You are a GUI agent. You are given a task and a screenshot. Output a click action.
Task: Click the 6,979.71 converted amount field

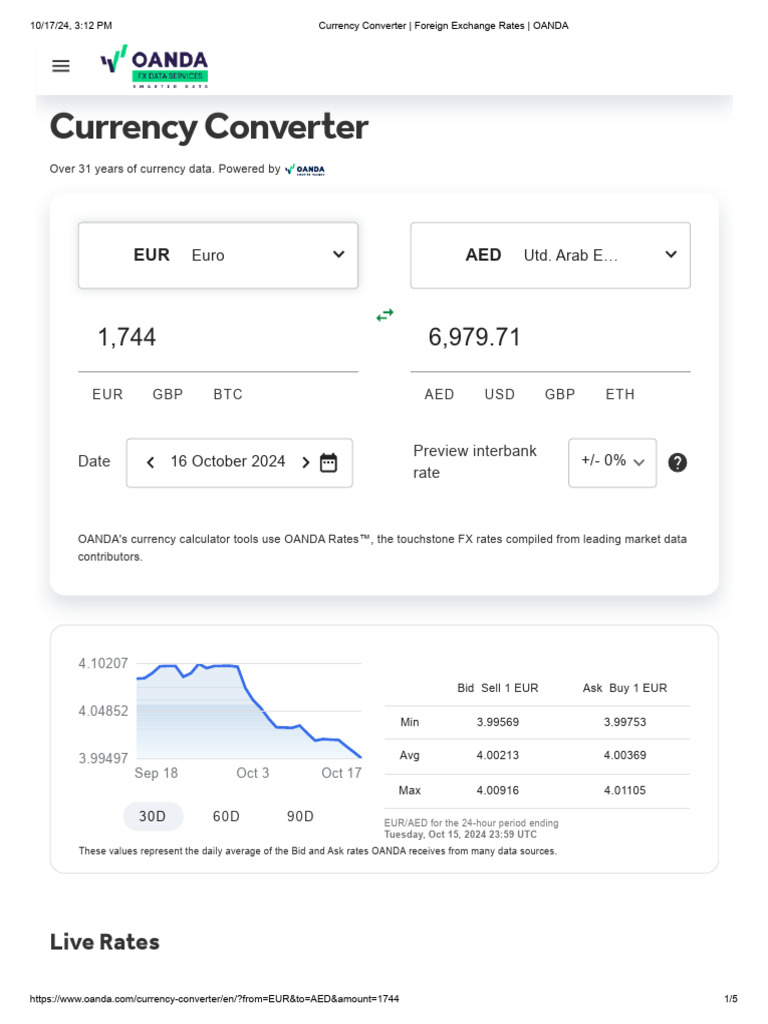(x=550, y=338)
